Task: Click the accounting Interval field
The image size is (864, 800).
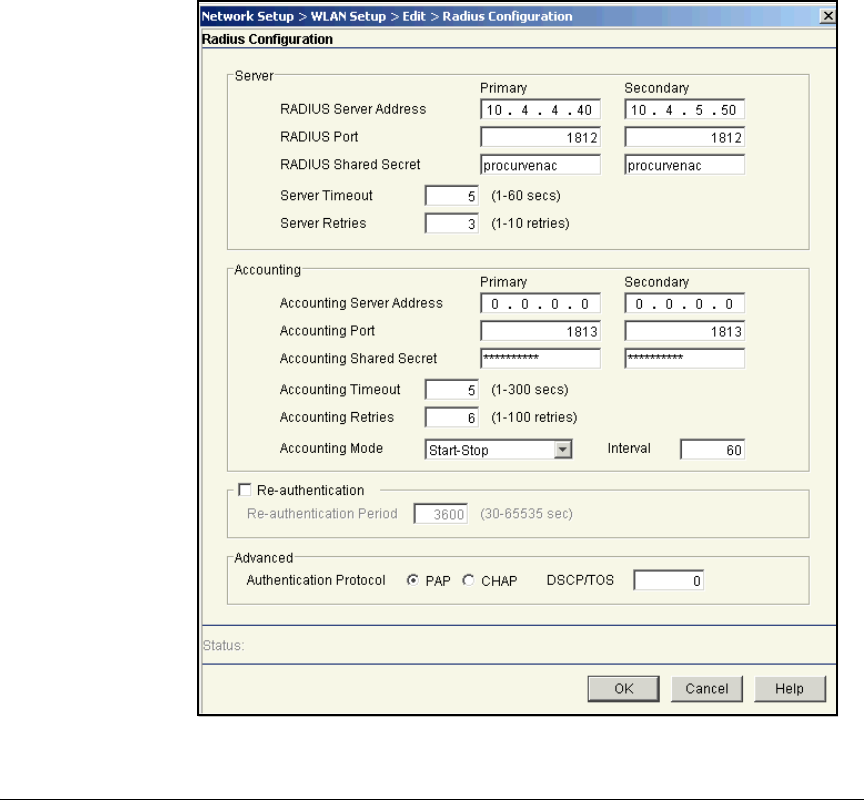Action: pos(712,449)
